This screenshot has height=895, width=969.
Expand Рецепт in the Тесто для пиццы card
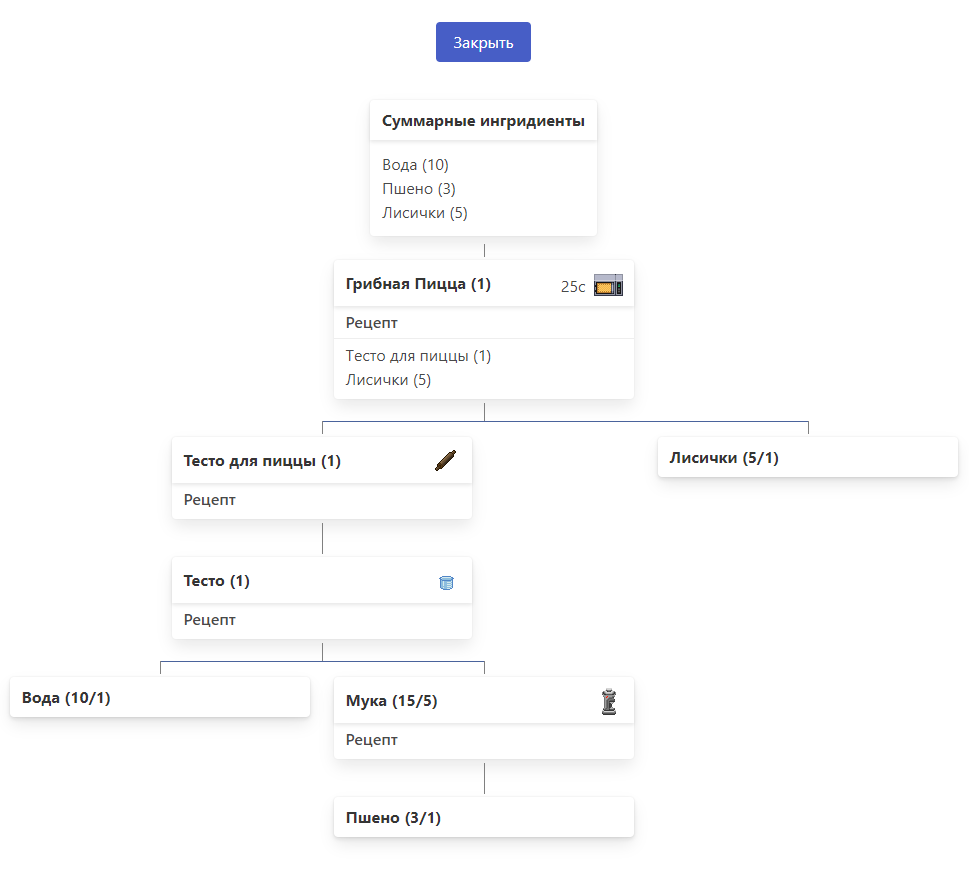click(x=210, y=500)
